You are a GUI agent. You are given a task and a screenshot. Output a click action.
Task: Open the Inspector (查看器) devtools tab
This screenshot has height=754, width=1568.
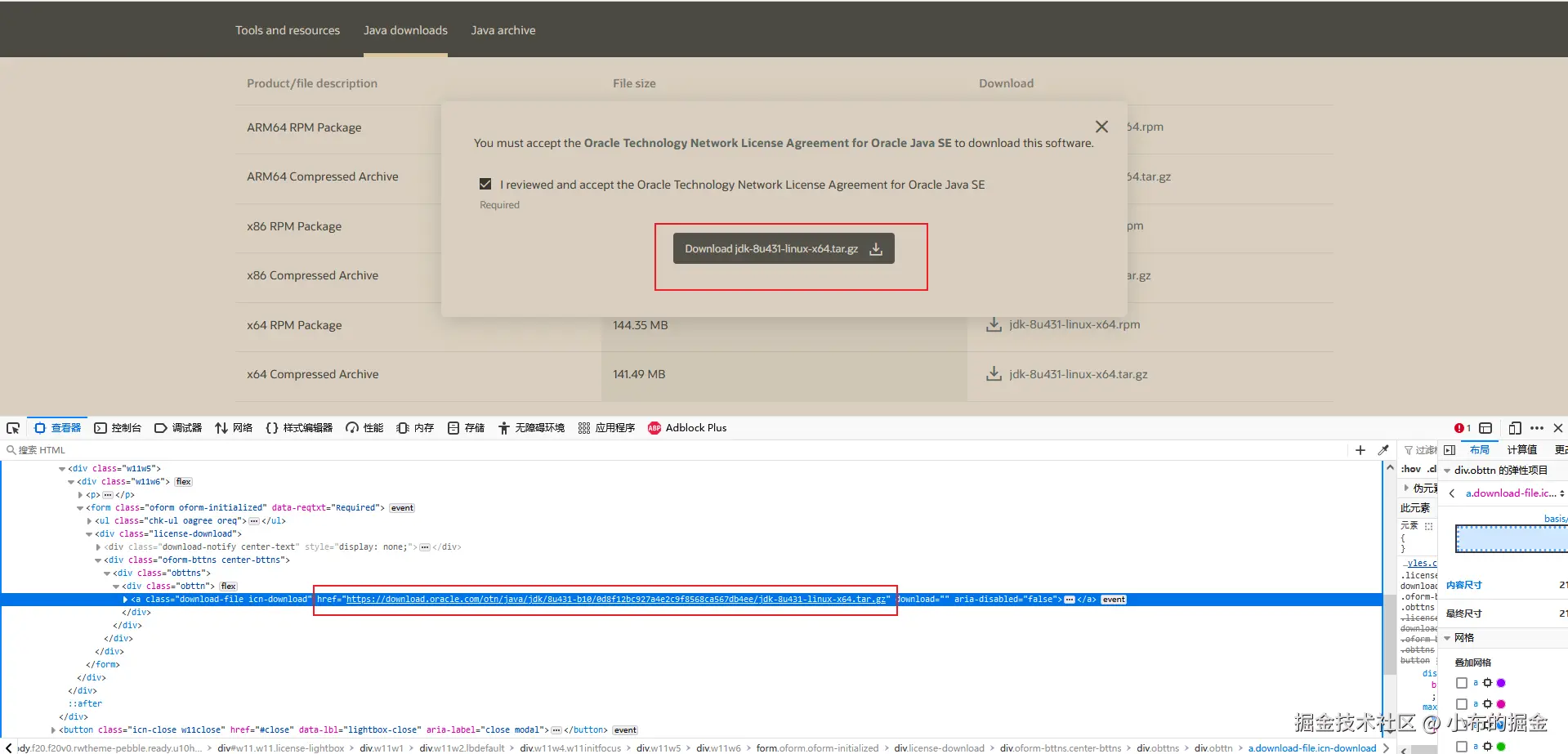click(57, 428)
